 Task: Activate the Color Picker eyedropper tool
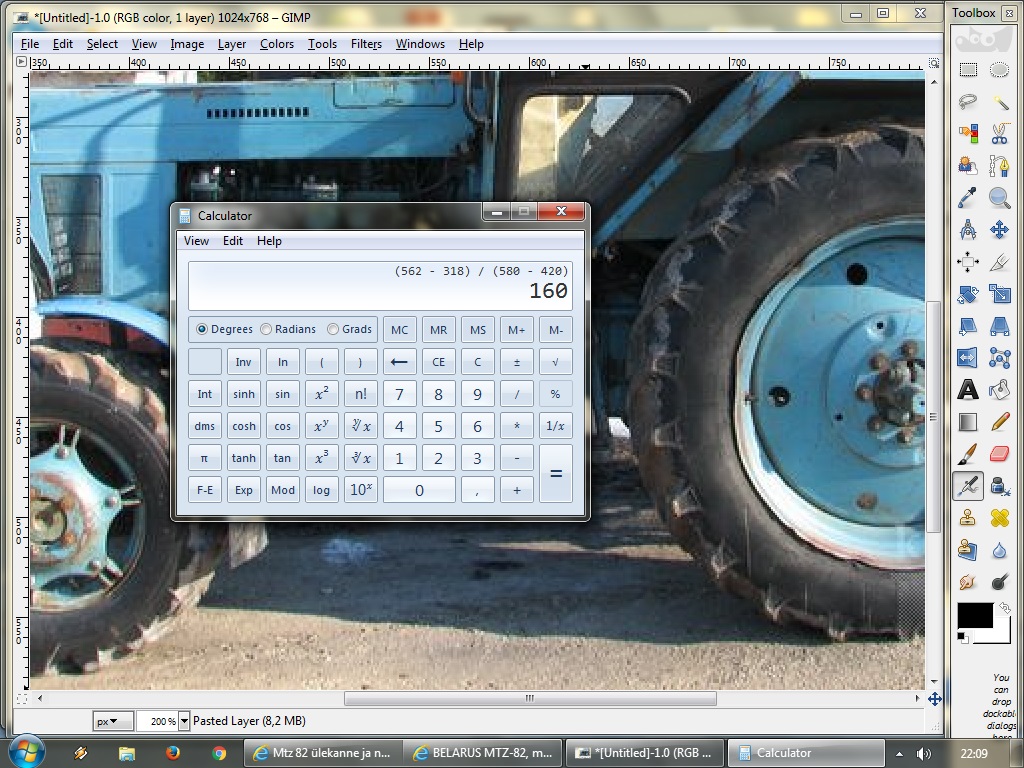pyautogui.click(x=967, y=198)
